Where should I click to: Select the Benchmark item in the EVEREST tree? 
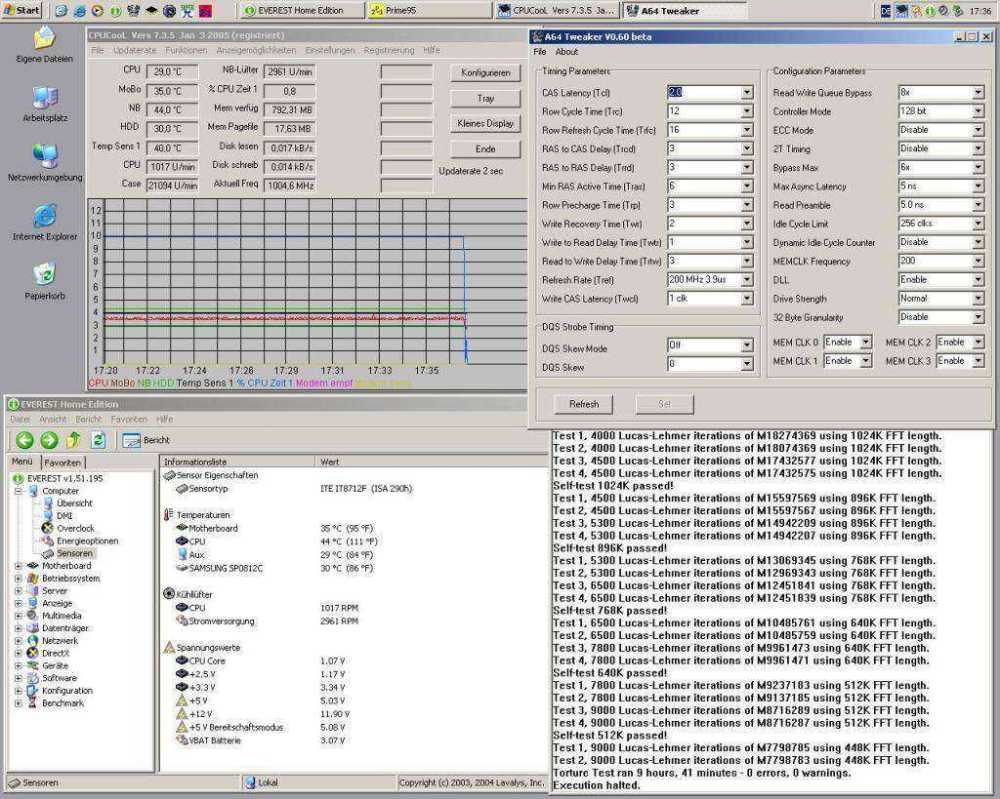(62, 703)
